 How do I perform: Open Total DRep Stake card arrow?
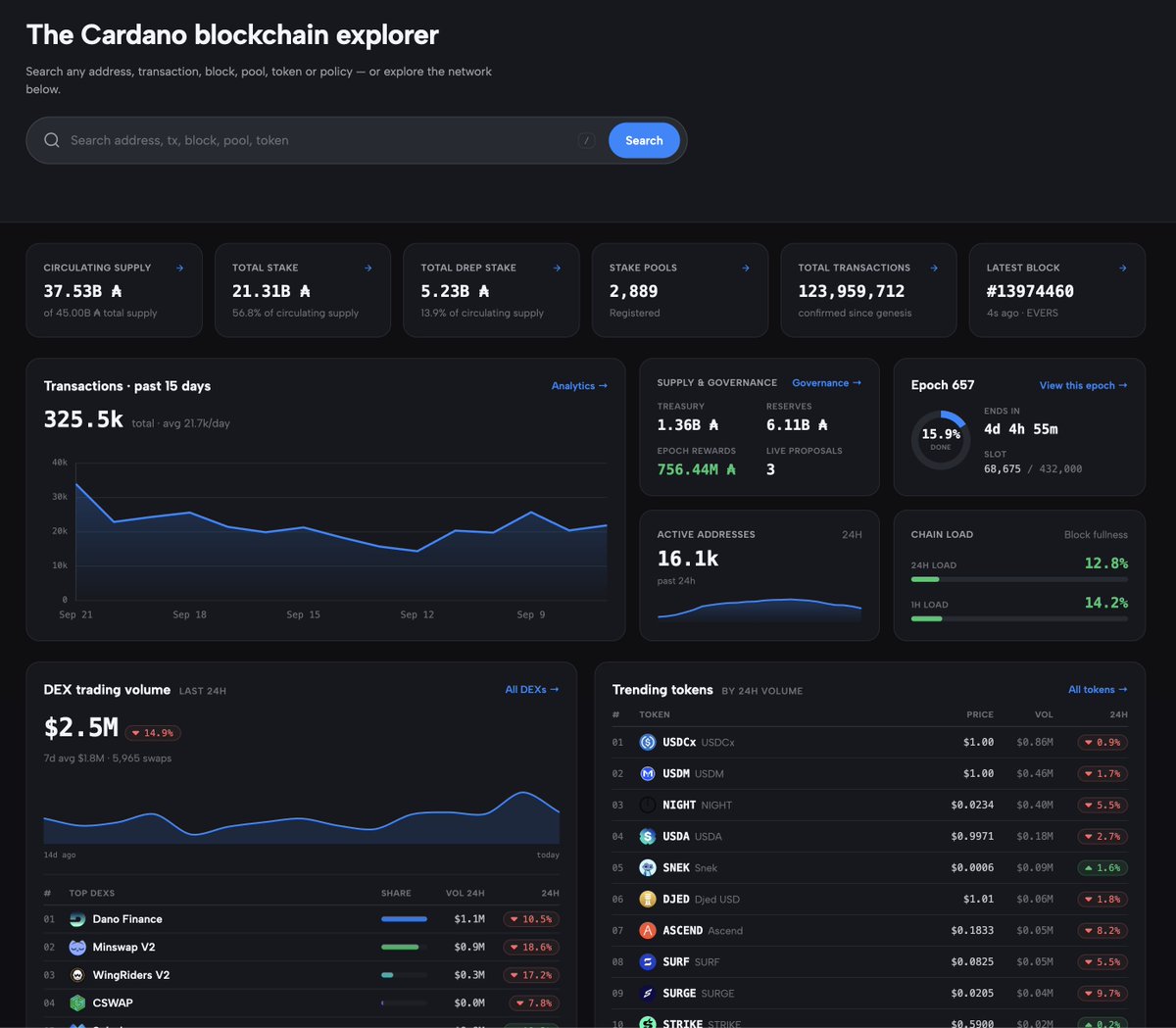coord(557,268)
